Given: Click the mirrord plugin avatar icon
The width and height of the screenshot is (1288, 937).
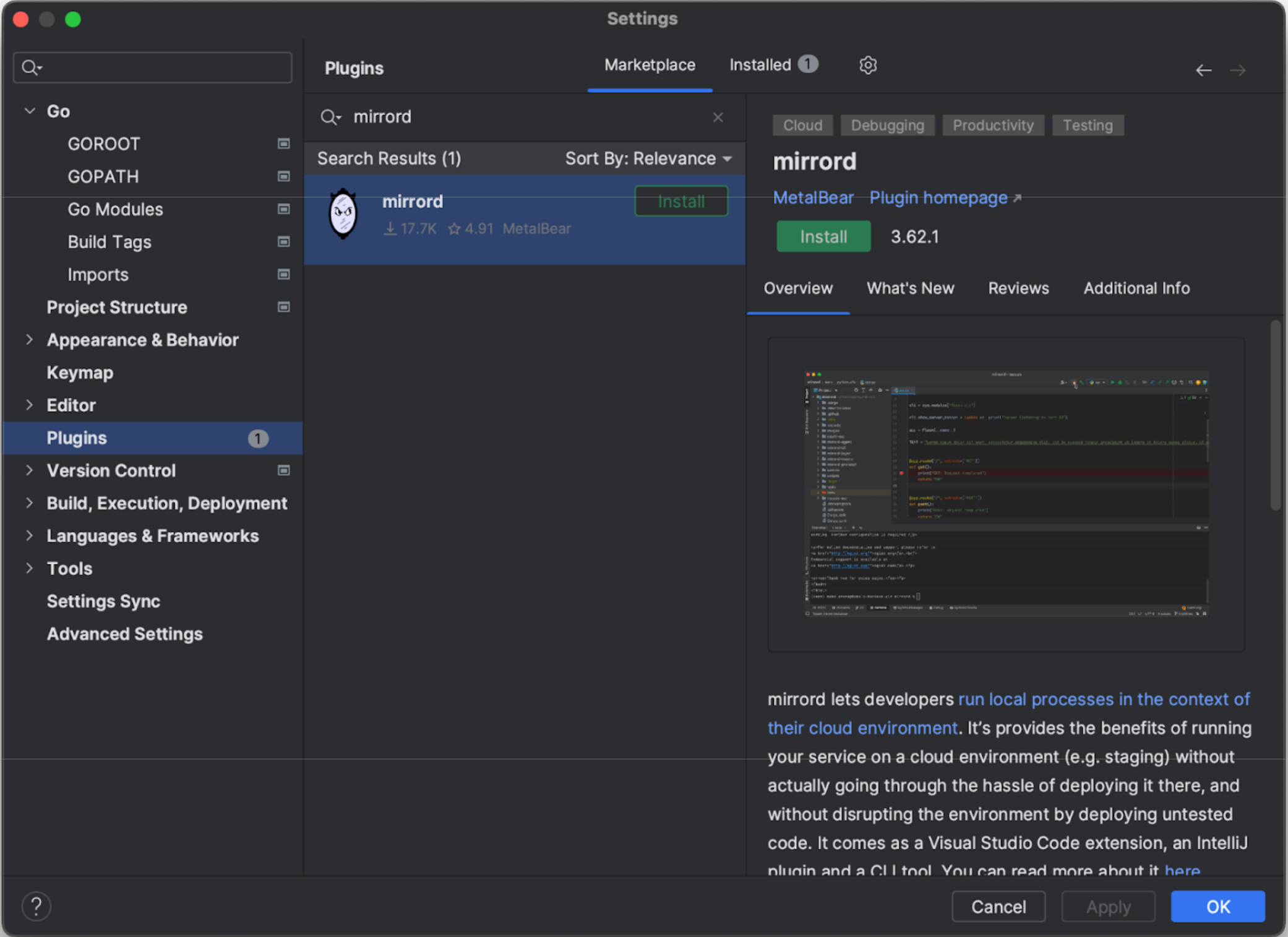Looking at the screenshot, I should [x=343, y=214].
